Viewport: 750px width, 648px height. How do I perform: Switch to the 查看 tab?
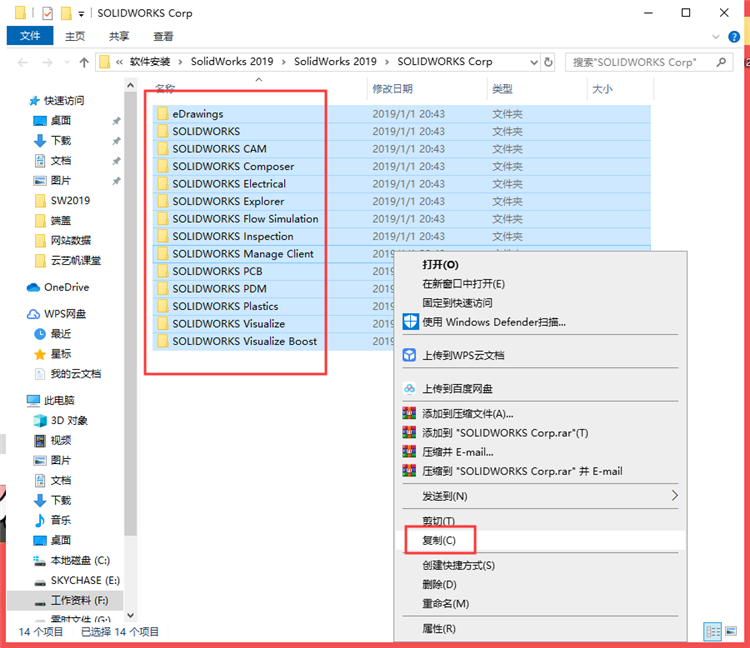pos(163,36)
